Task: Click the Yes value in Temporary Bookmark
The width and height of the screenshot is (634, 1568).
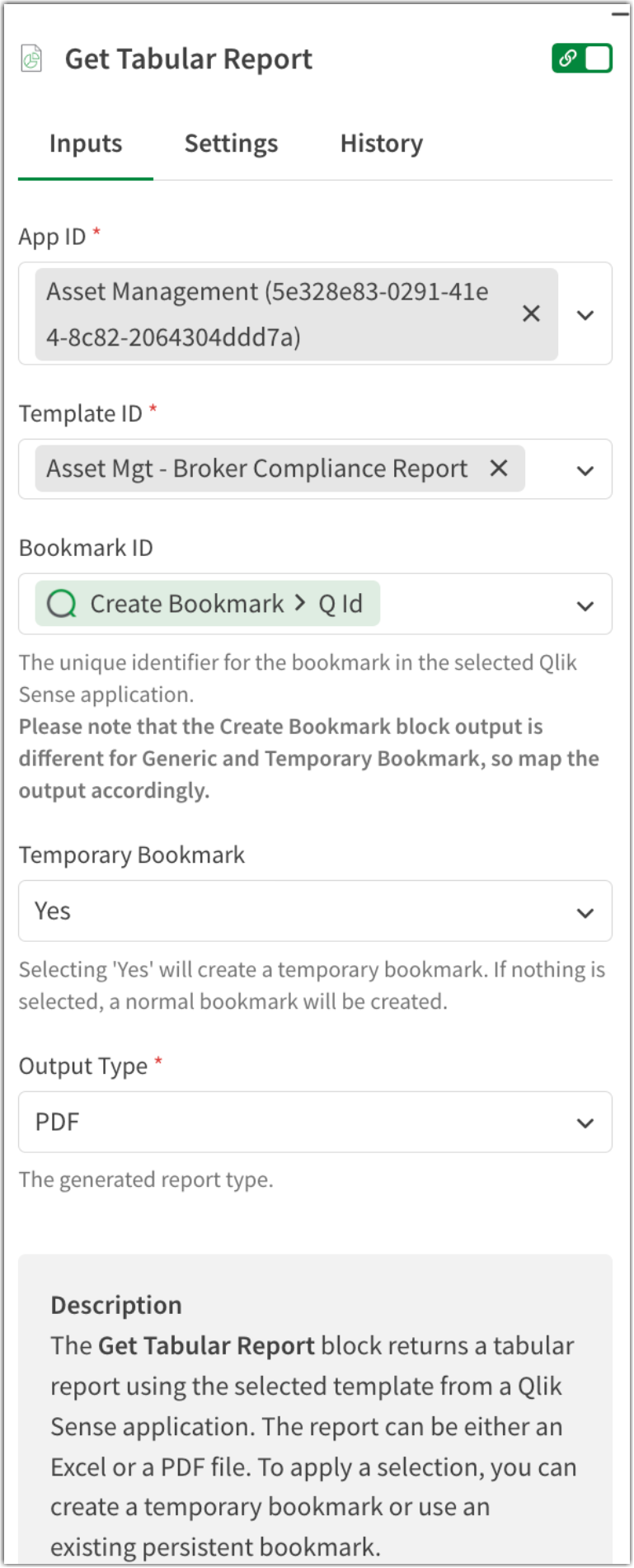Action: [x=52, y=911]
